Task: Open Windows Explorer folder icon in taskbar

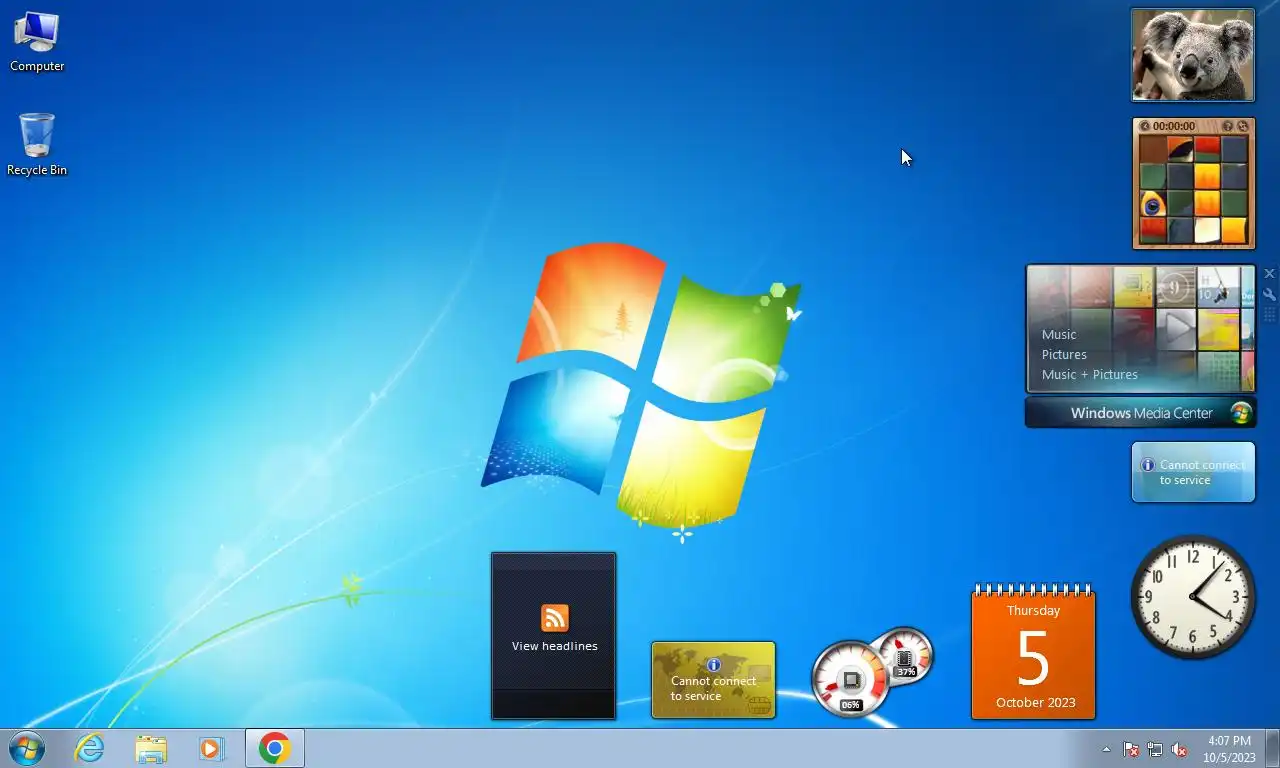Action: tap(151, 748)
